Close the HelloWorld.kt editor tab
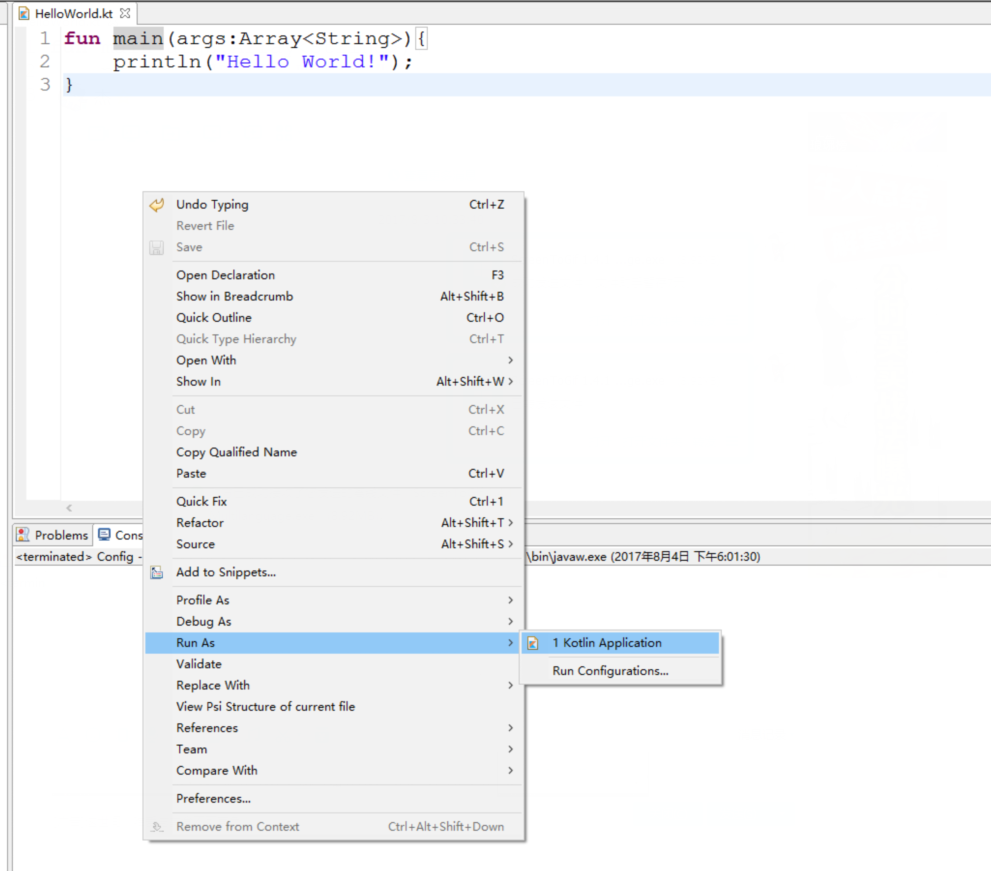The image size is (991, 871). pos(125,13)
